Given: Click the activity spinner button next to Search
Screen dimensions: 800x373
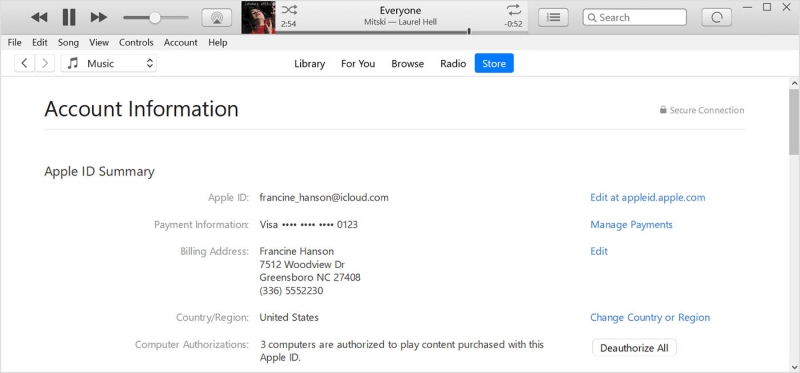Looking at the screenshot, I should tap(717, 17).
